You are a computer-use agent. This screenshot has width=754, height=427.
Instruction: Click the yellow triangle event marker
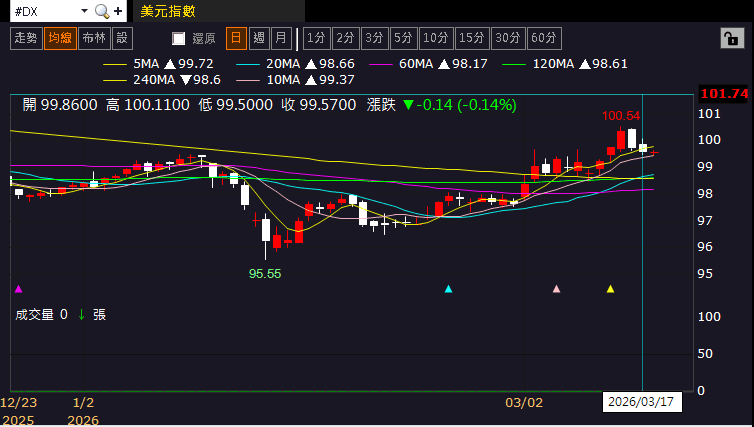(610, 289)
